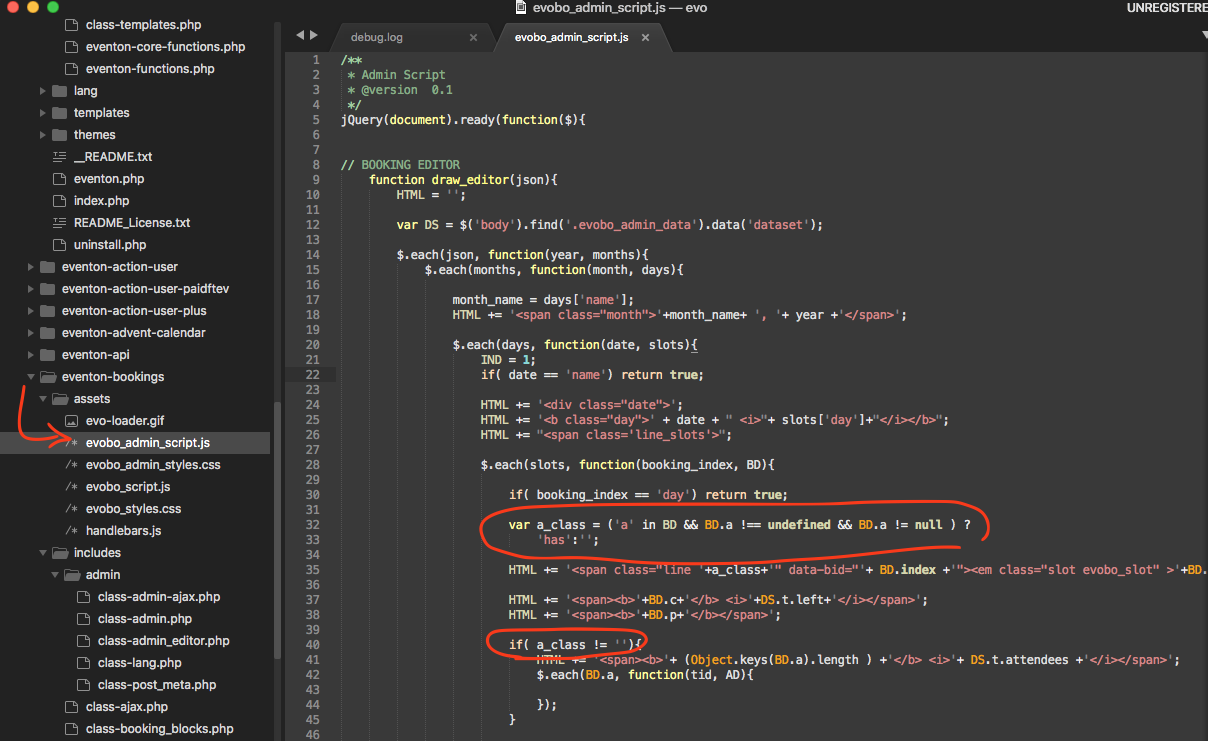Click the window title document icon
The image size is (1208, 741).
click(520, 7)
